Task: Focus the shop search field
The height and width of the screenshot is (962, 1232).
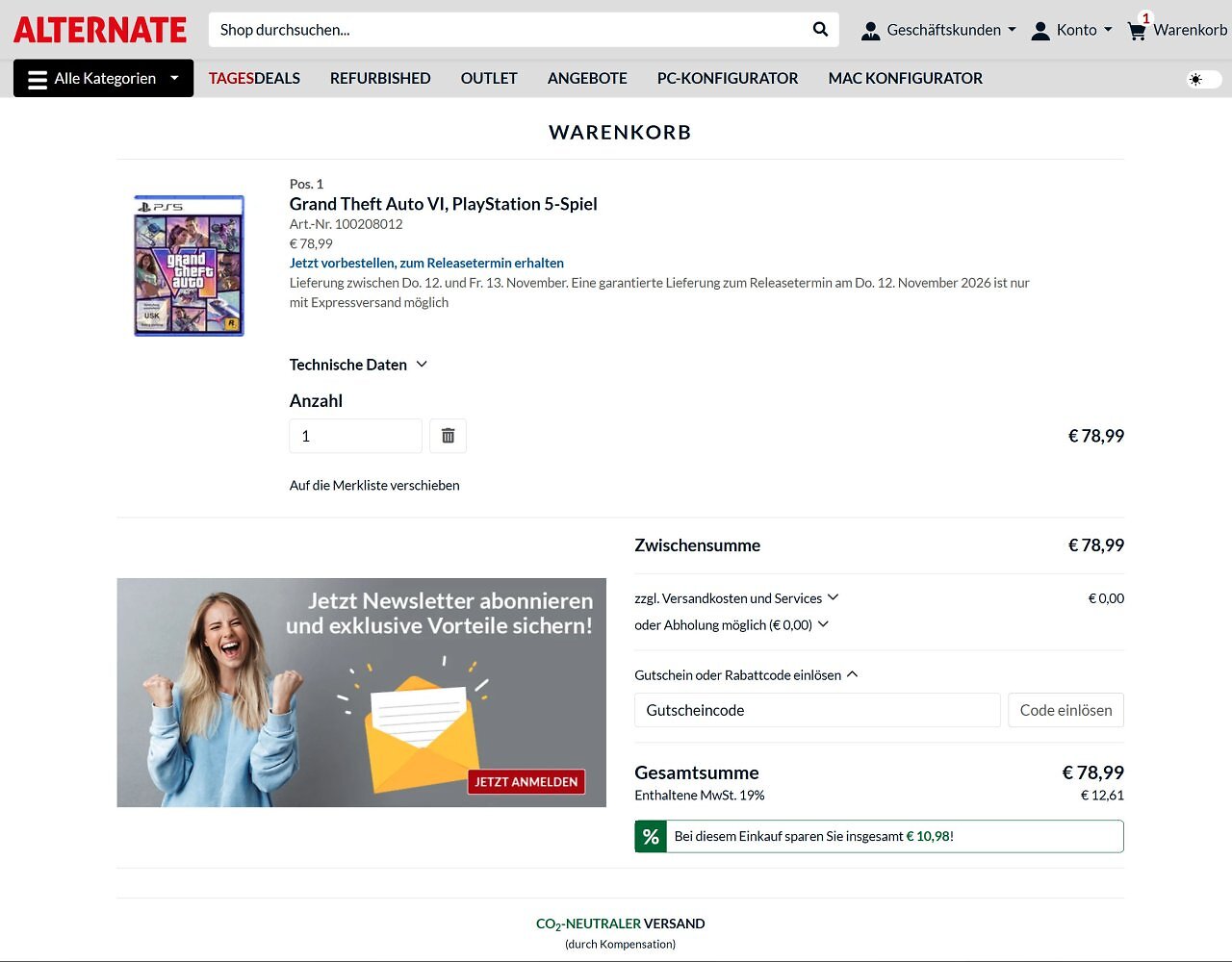Action: click(510, 30)
